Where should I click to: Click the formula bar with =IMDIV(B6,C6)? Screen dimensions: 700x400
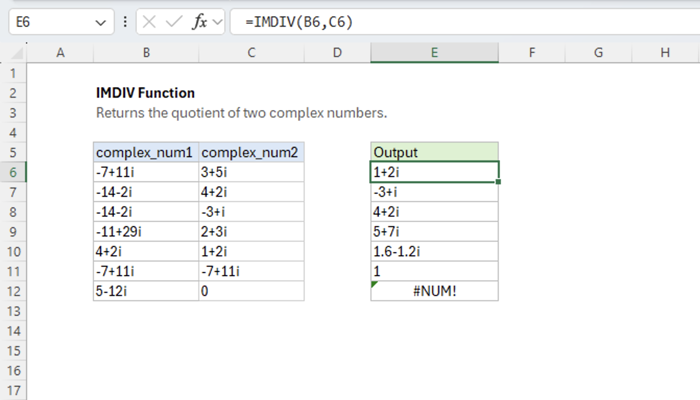[x=465, y=22]
